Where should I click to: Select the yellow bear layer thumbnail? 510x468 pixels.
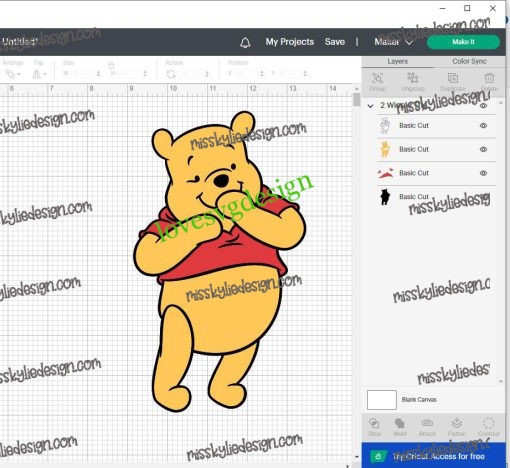point(385,149)
